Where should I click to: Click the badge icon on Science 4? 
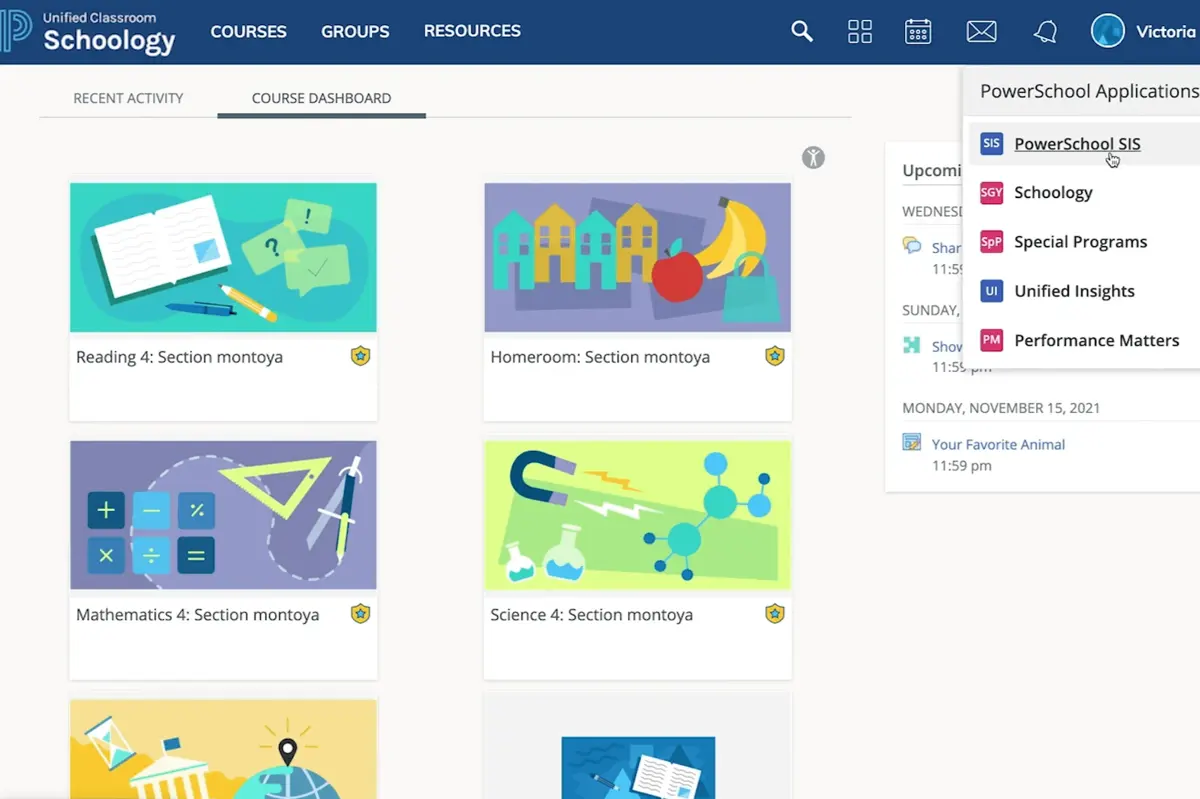(774, 614)
